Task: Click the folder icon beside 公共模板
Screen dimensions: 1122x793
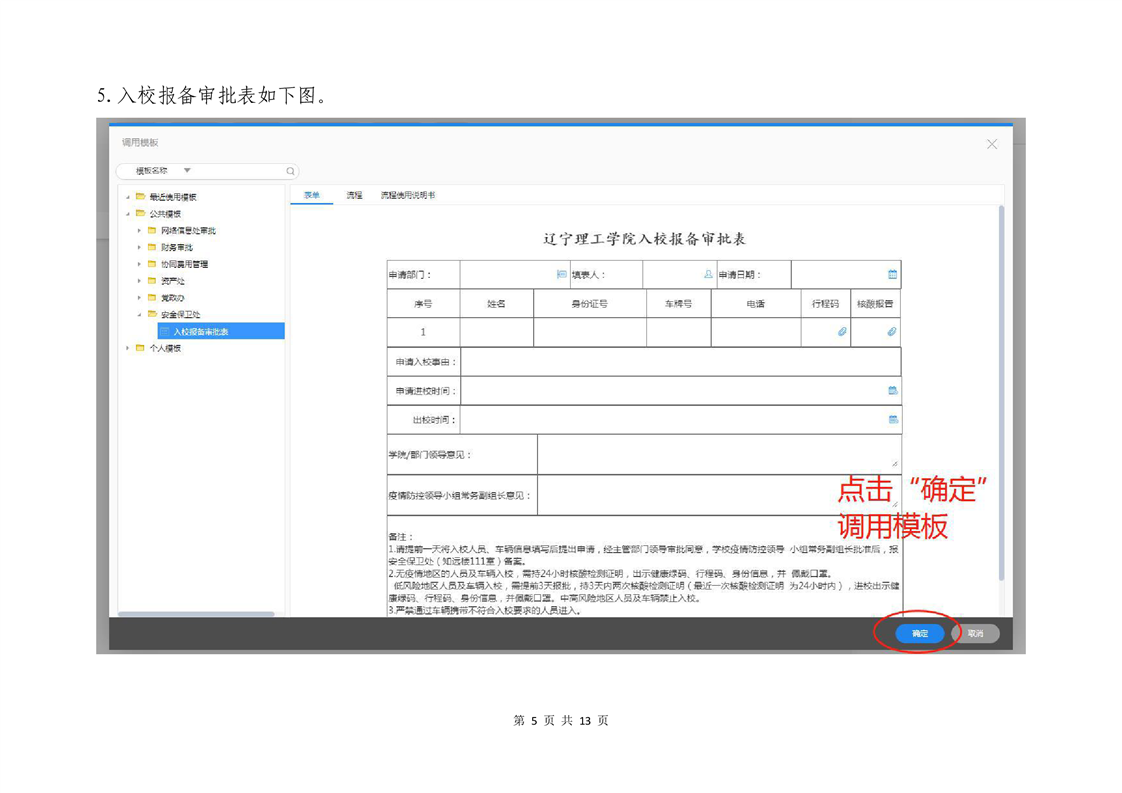Action: [x=141, y=213]
